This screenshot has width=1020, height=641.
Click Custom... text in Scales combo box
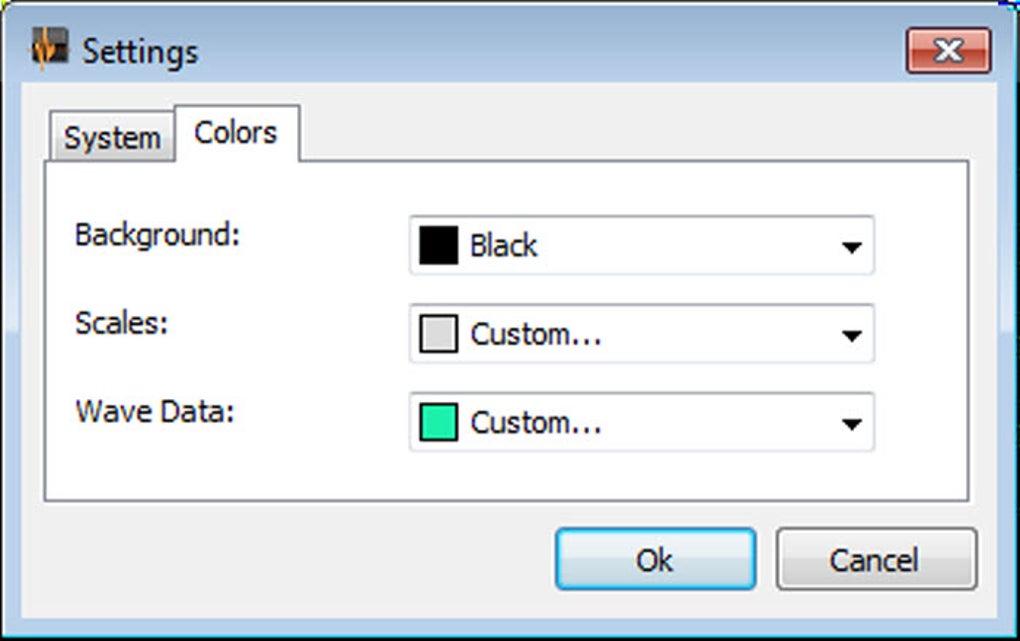(x=535, y=334)
